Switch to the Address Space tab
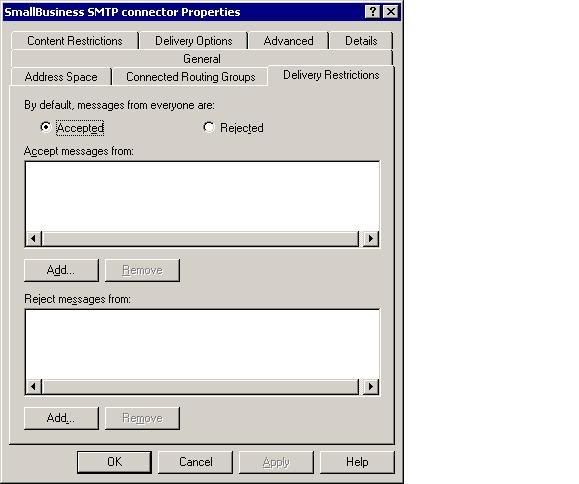This screenshot has width=579, height=484. [61, 77]
